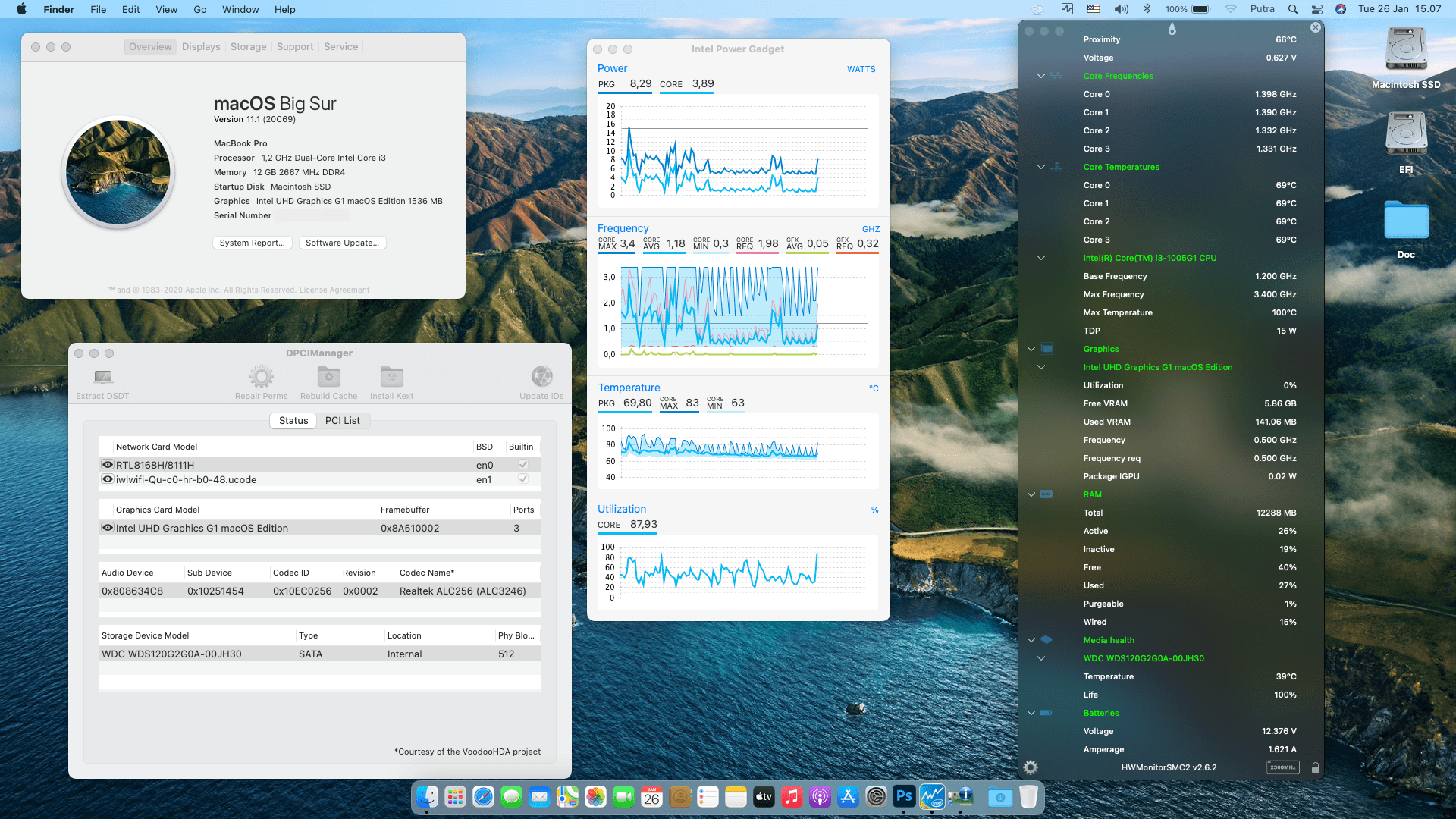Click the lock icon in HWMonitorSMC2
This screenshot has height=819, width=1456.
pos(1315,767)
